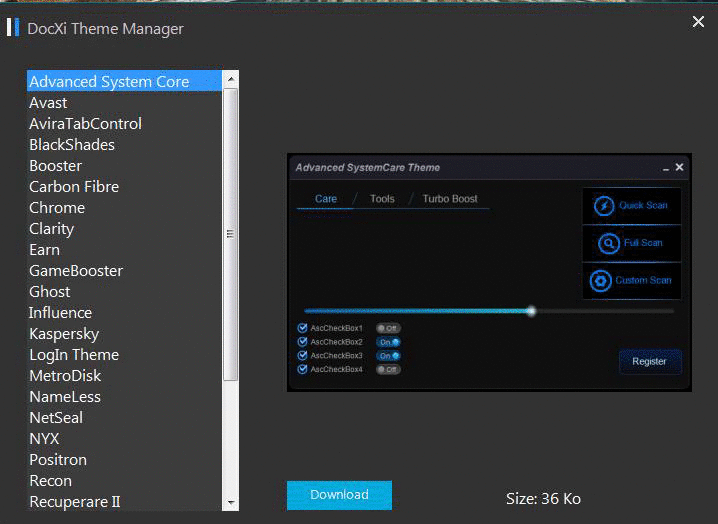The height and width of the screenshot is (524, 718).
Task: Select the Ghost theme
Action: (125, 292)
